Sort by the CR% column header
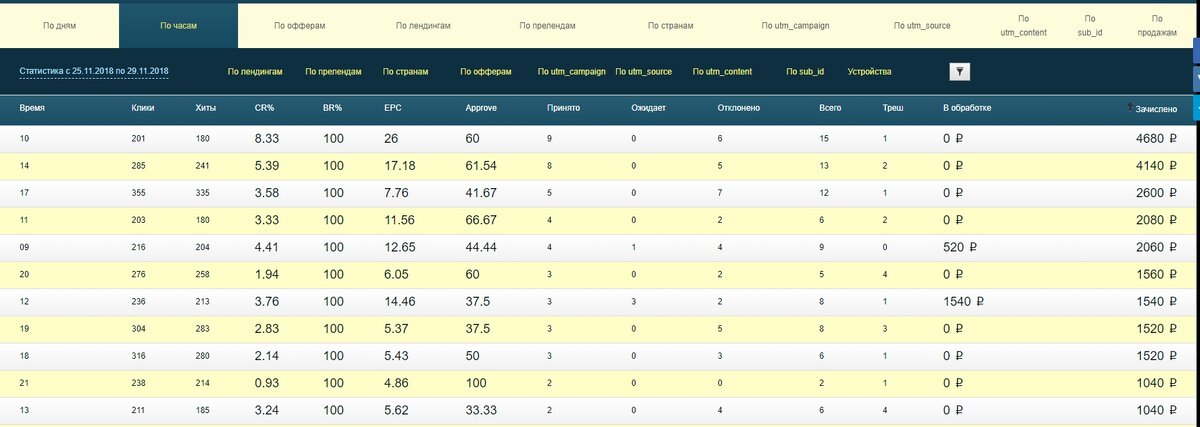1200x427 pixels. pos(265,107)
